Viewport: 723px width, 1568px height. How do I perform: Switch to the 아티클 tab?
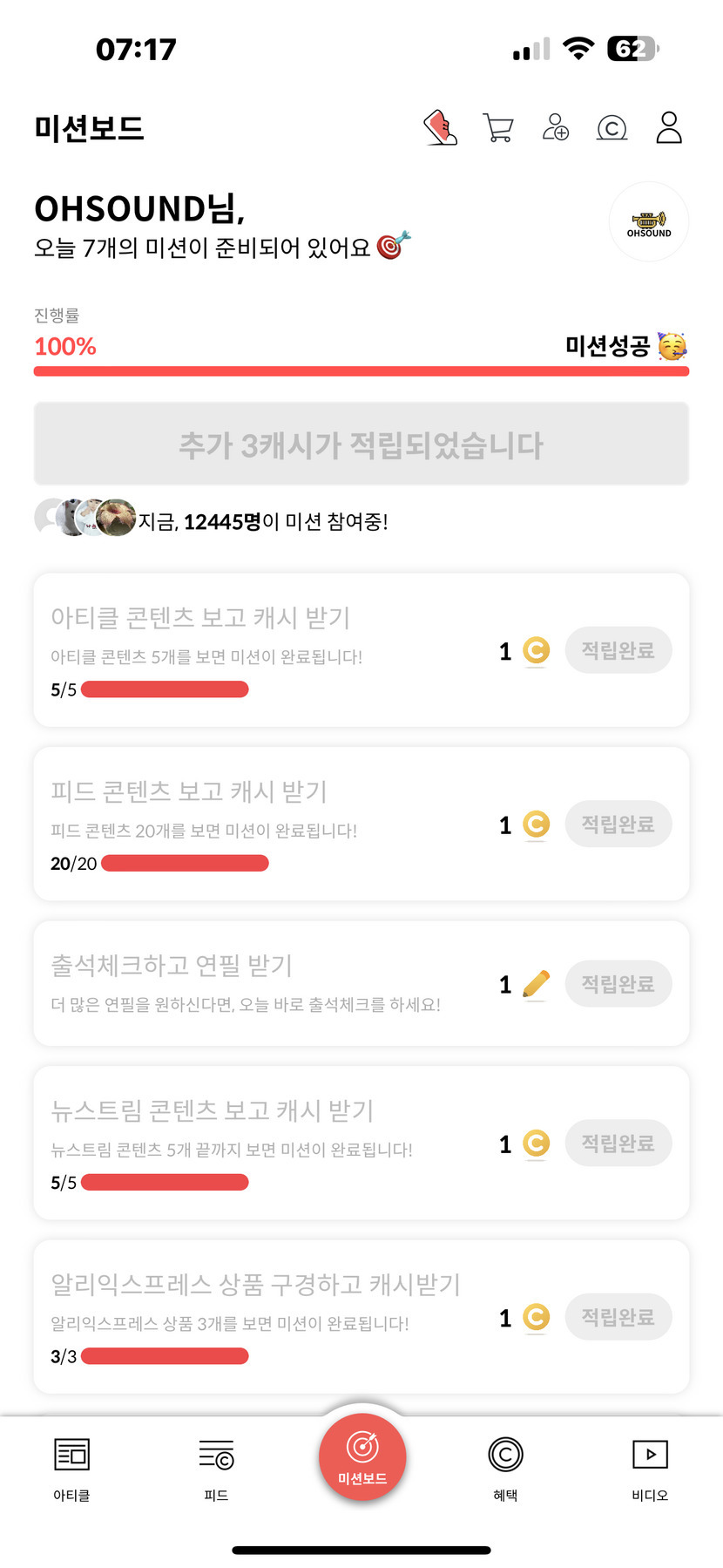pyautogui.click(x=71, y=1470)
